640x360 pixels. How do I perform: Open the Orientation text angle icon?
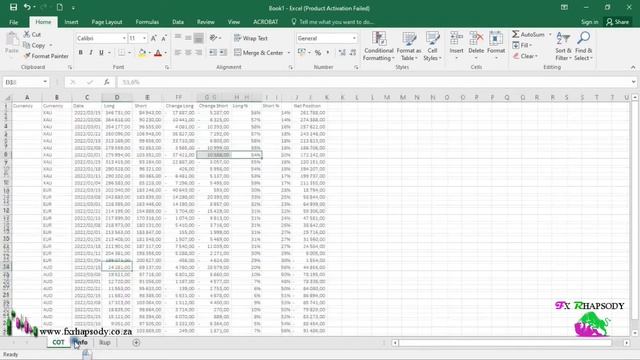point(214,38)
